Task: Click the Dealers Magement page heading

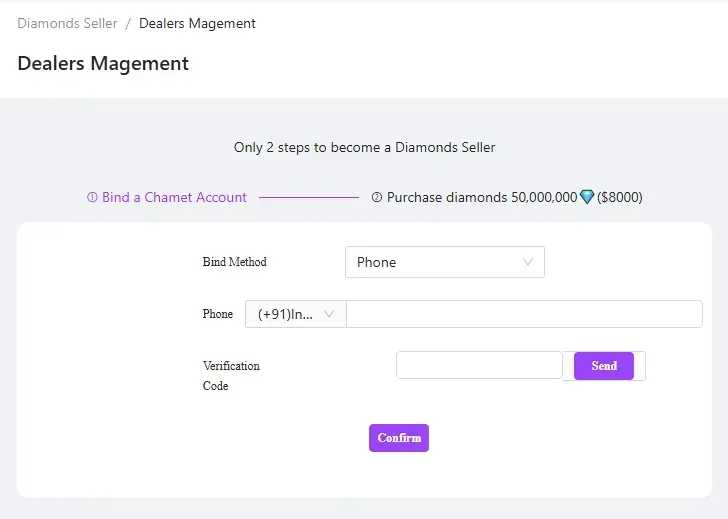Action: pyautogui.click(x=103, y=63)
